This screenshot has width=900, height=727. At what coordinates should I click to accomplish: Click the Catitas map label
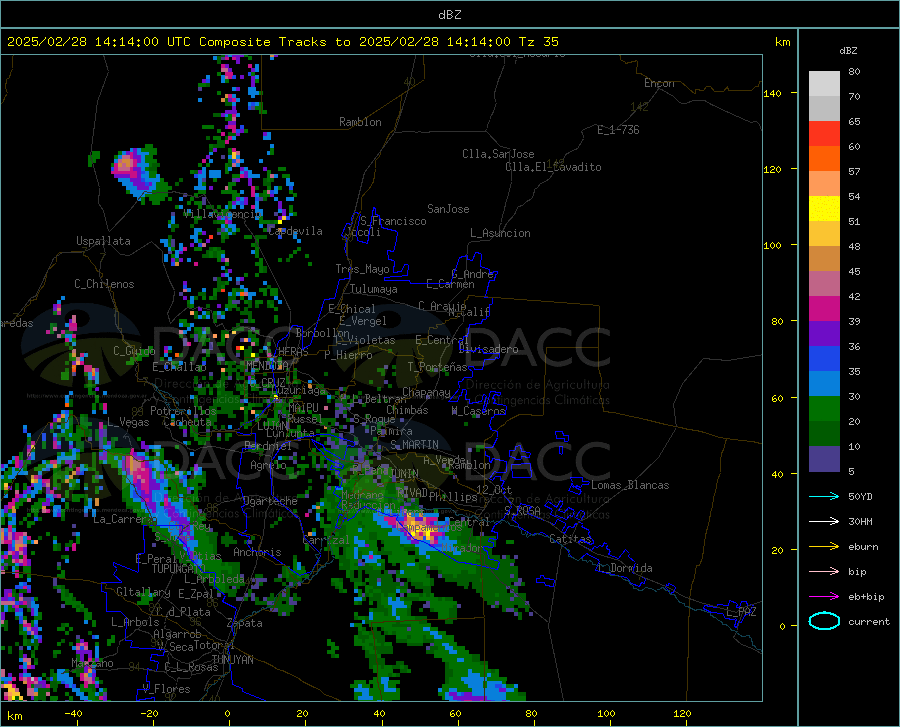pyautogui.click(x=571, y=539)
